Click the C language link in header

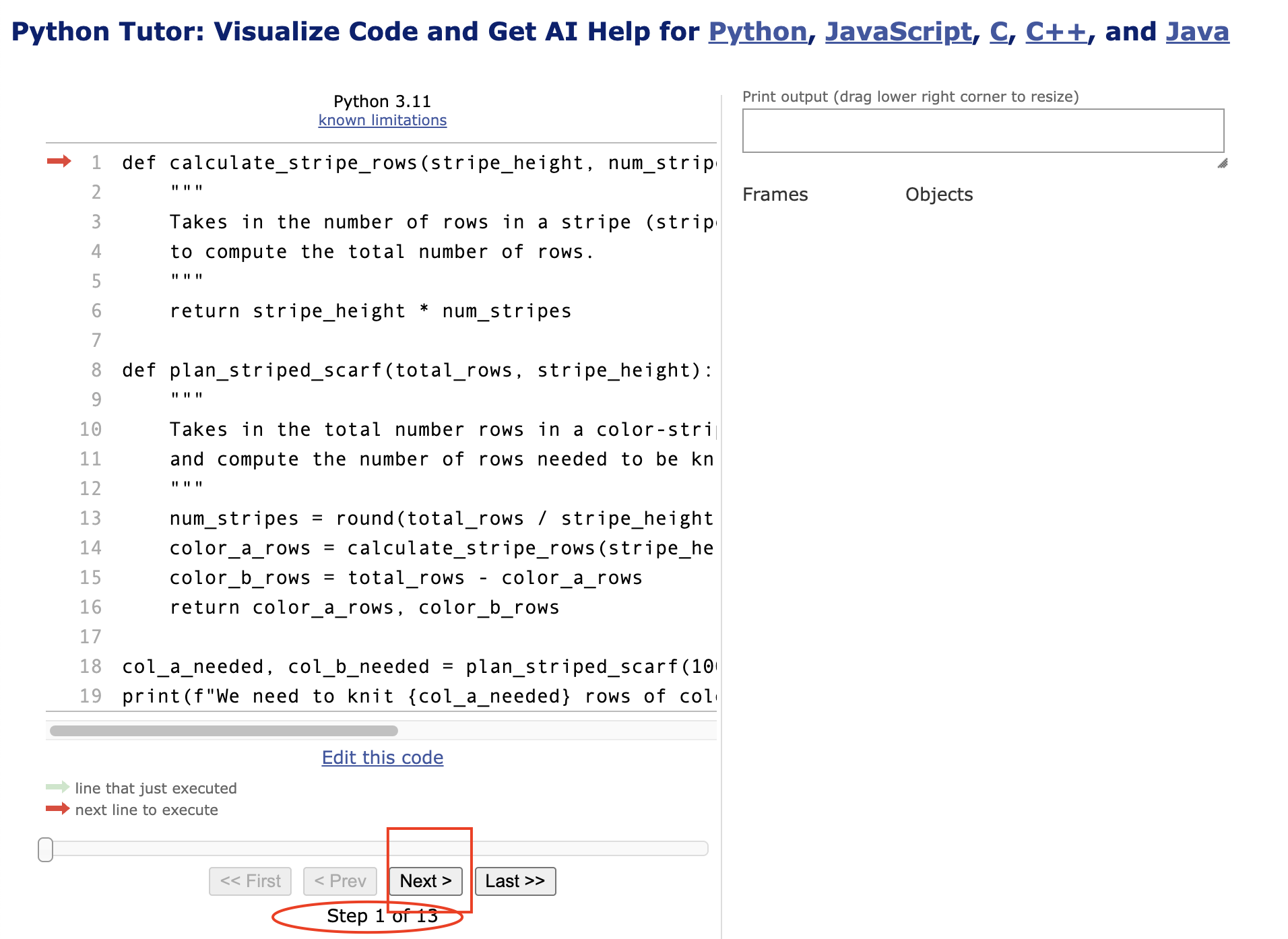pyautogui.click(x=998, y=32)
